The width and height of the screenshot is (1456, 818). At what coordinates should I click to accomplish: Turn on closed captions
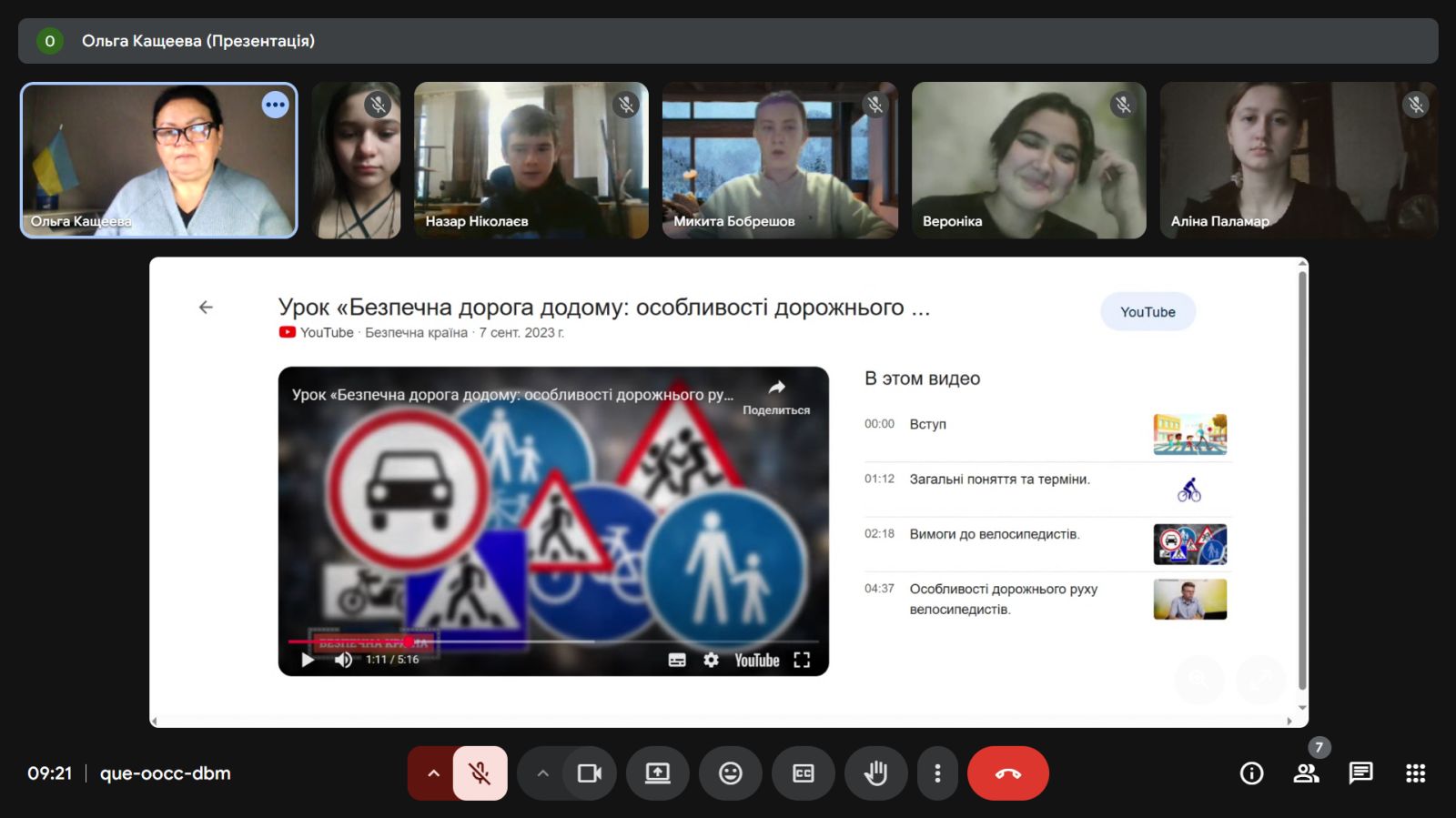click(803, 773)
